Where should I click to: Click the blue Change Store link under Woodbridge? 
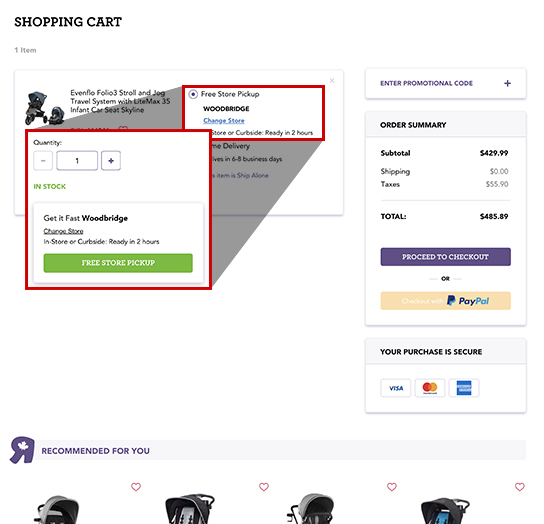pos(224,120)
